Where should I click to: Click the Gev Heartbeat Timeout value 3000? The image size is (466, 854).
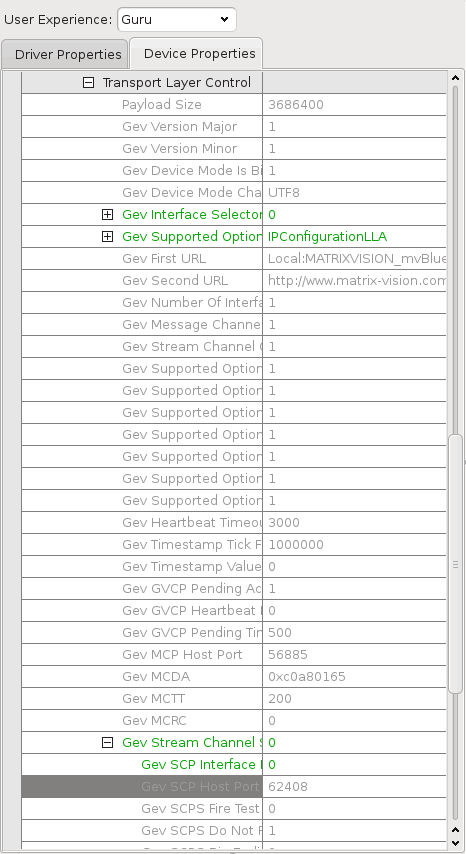point(354,523)
